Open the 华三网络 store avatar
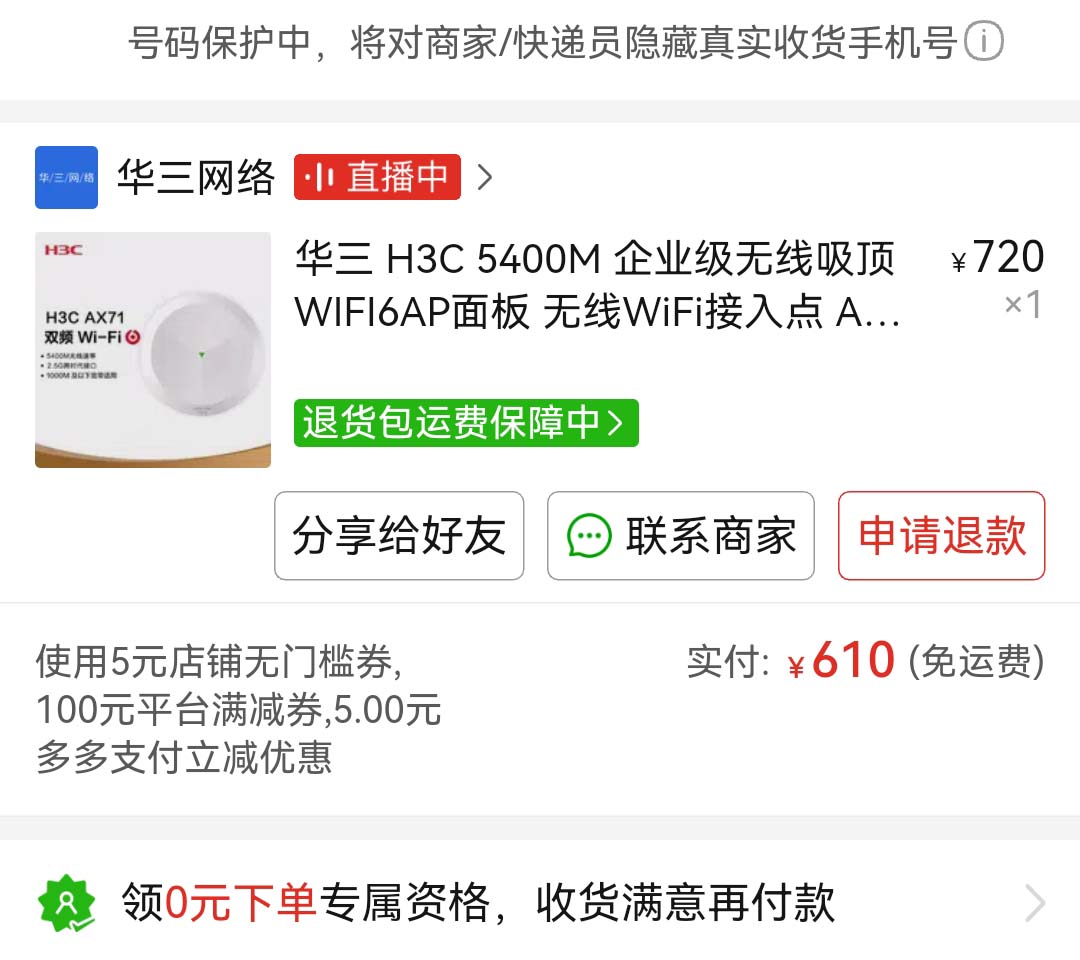The width and height of the screenshot is (1080, 960). pyautogui.click(x=66, y=177)
